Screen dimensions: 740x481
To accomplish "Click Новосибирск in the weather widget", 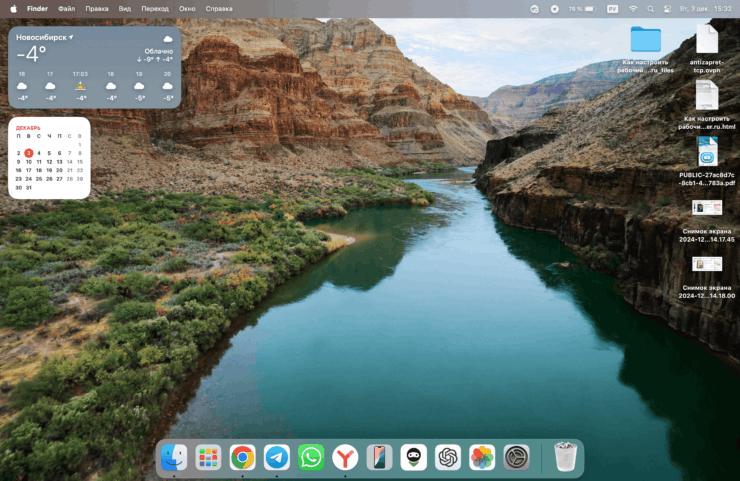I will point(41,37).
